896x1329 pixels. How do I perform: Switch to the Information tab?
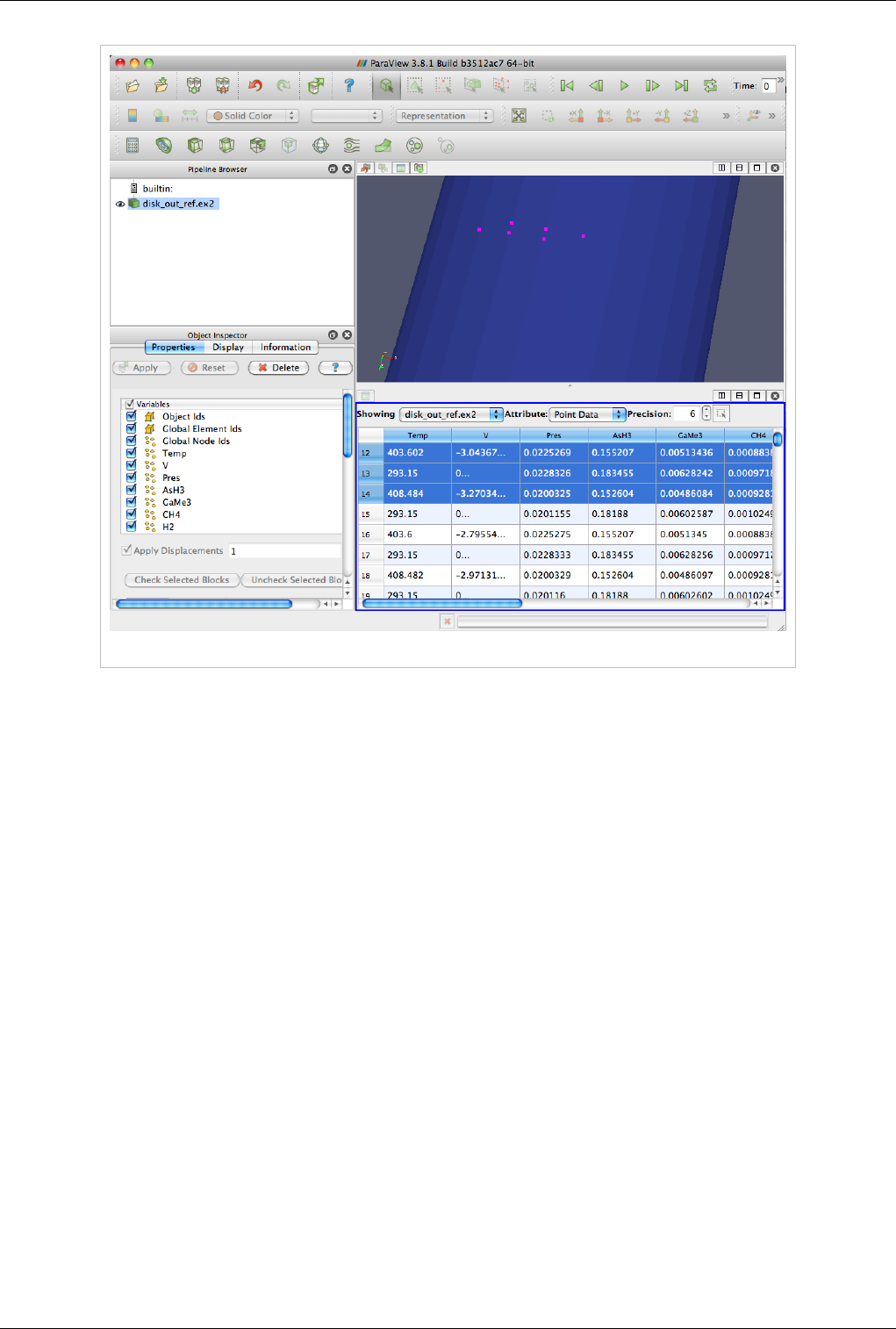click(x=285, y=348)
